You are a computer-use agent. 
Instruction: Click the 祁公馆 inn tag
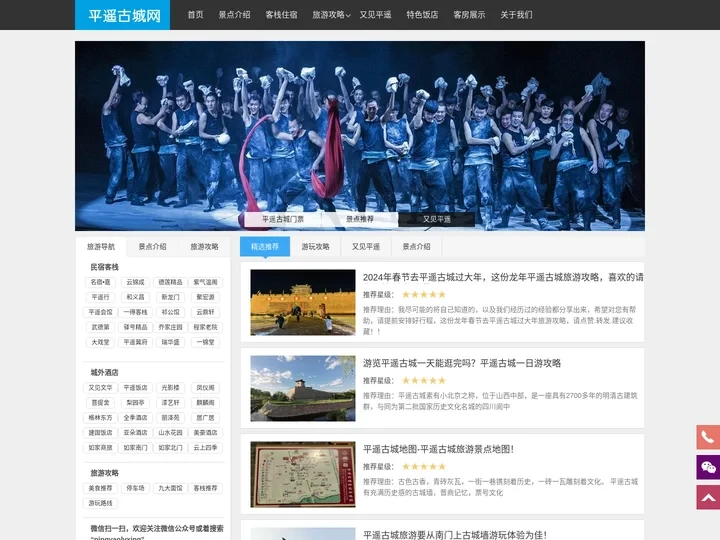[x=170, y=312]
